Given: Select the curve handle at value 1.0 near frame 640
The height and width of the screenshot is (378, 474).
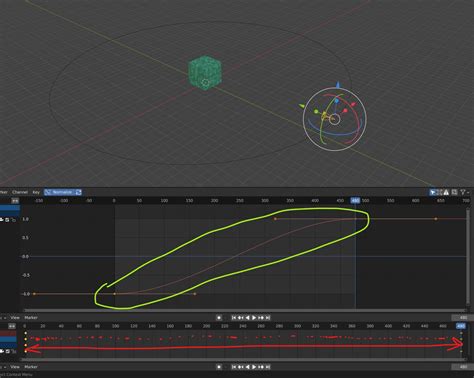Looking at the screenshot, I should click(x=436, y=219).
